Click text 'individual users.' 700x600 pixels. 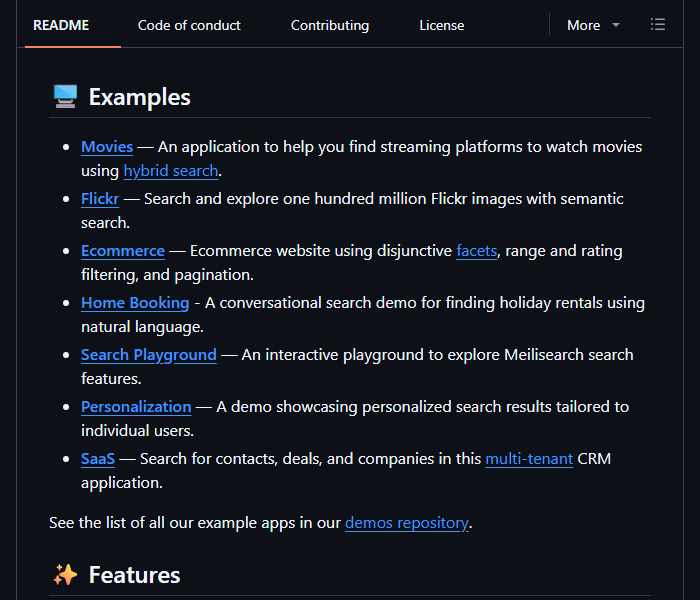coord(138,431)
